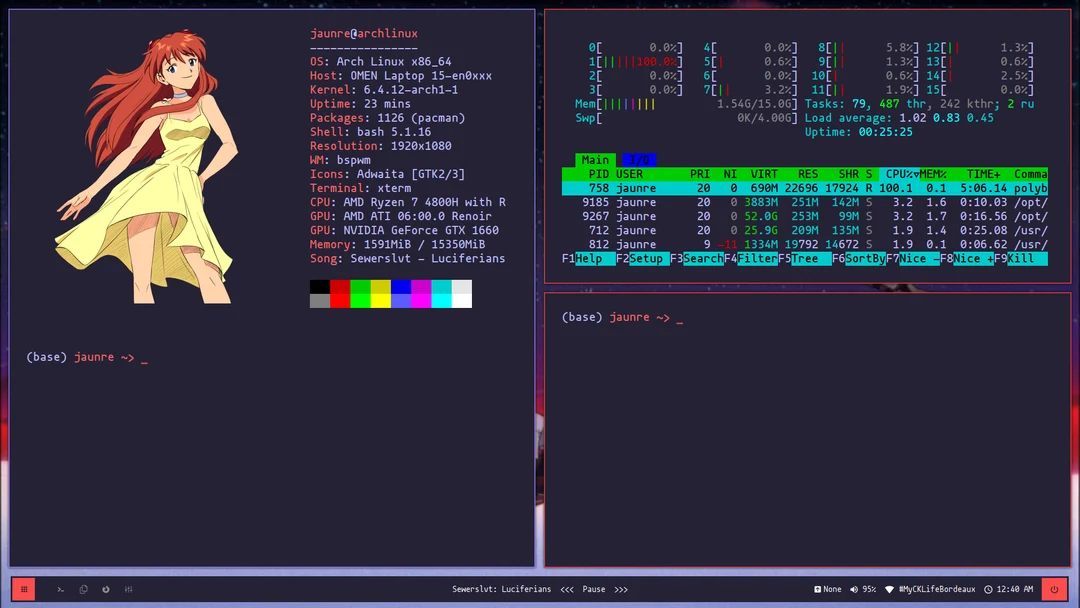Screen dimensions: 1080x608
Task: Launch terminal from the taskbar icon
Action: click(x=60, y=589)
